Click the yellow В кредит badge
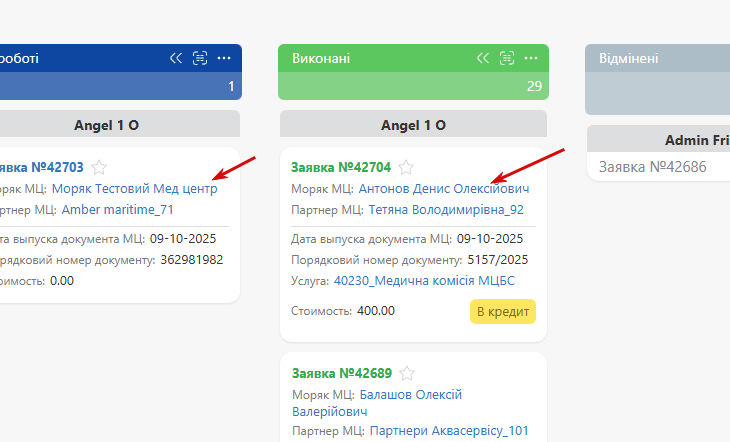The image size is (730, 442). [x=503, y=311]
